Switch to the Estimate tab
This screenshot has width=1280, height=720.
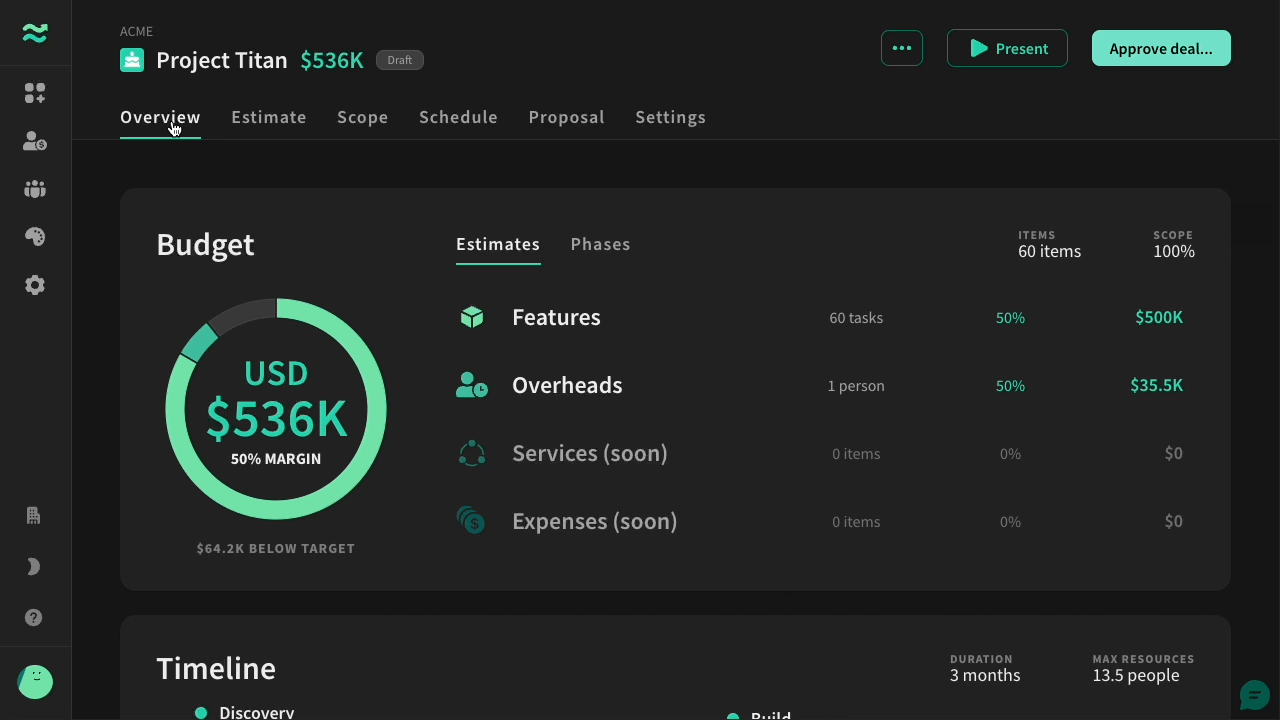pyautogui.click(x=269, y=117)
